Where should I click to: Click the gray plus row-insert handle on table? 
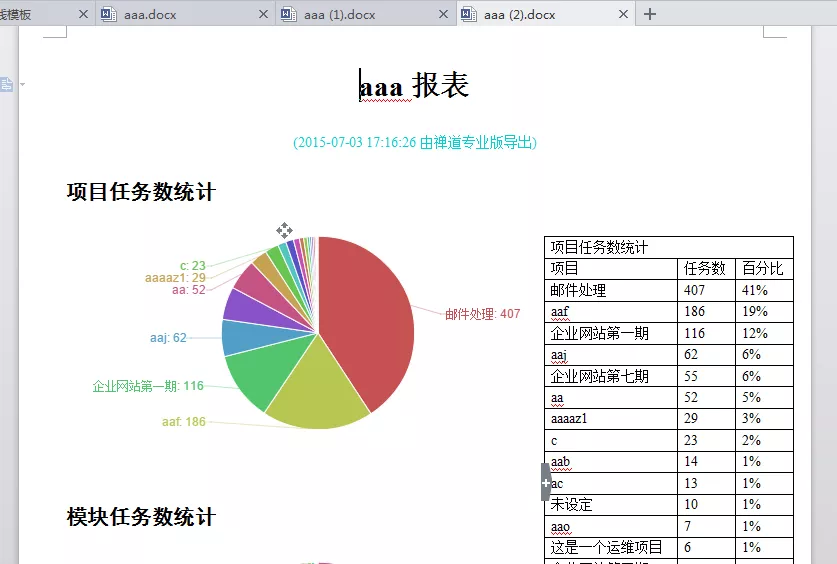pos(546,482)
